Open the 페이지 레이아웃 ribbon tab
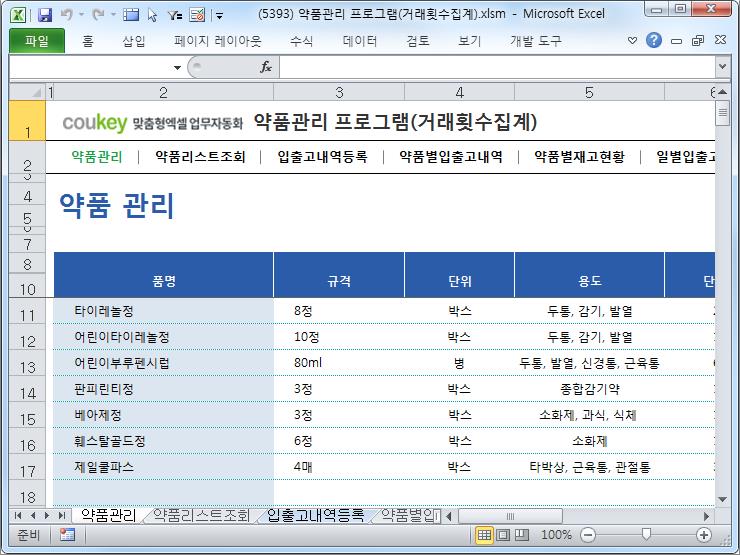 click(x=217, y=42)
